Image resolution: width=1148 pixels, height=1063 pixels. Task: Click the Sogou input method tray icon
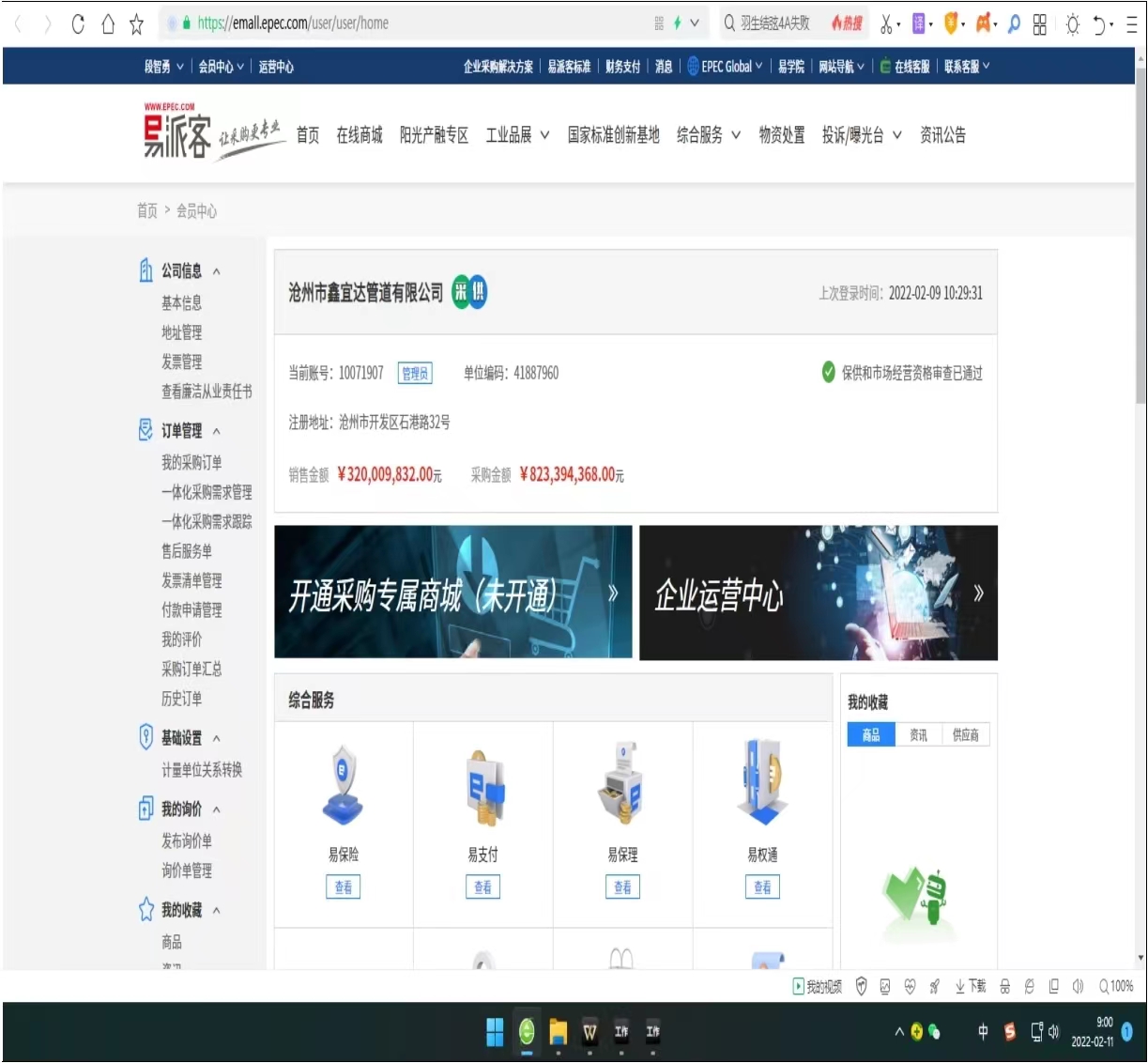pos(1010,1031)
